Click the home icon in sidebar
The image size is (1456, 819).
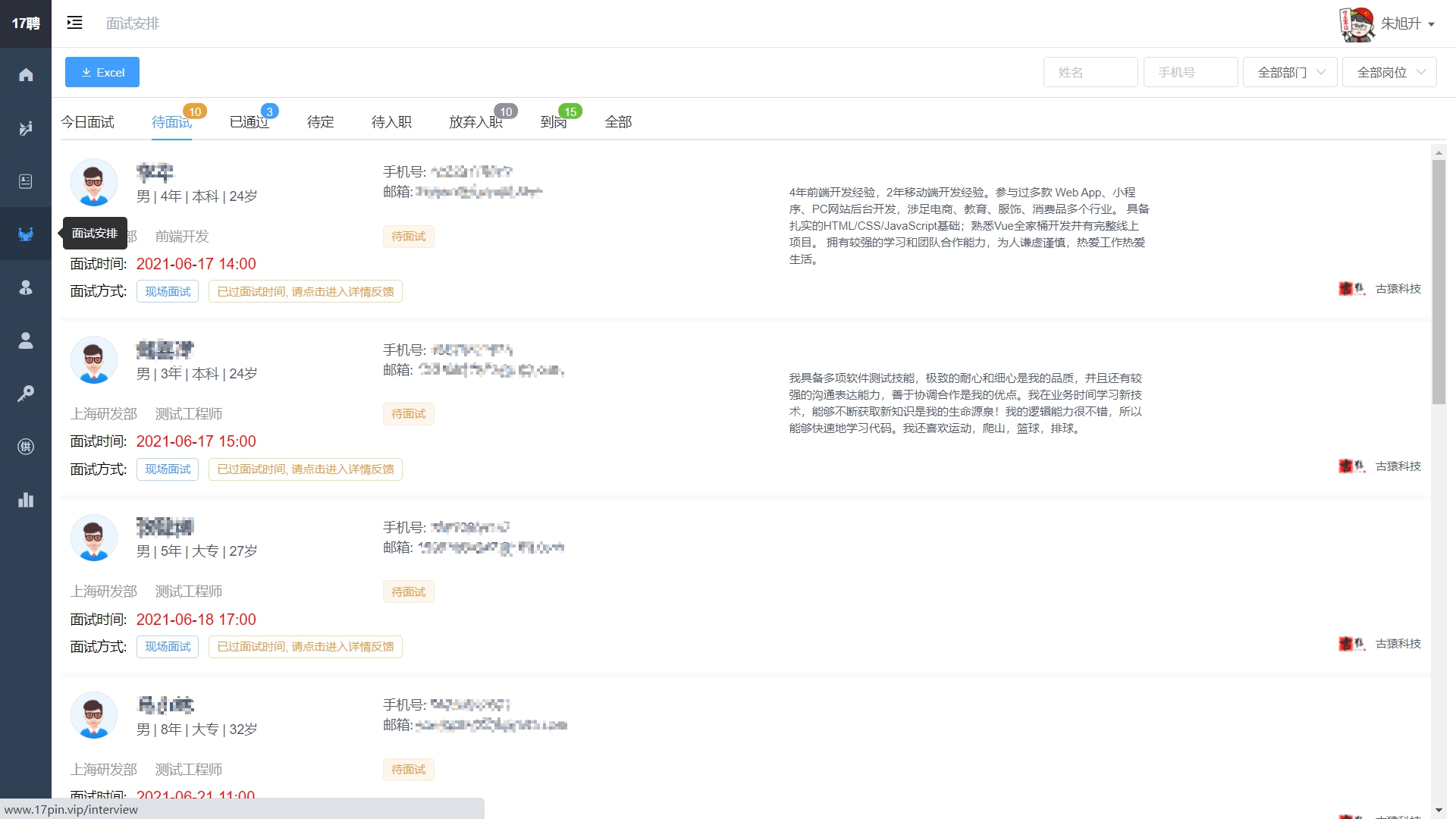[26, 74]
